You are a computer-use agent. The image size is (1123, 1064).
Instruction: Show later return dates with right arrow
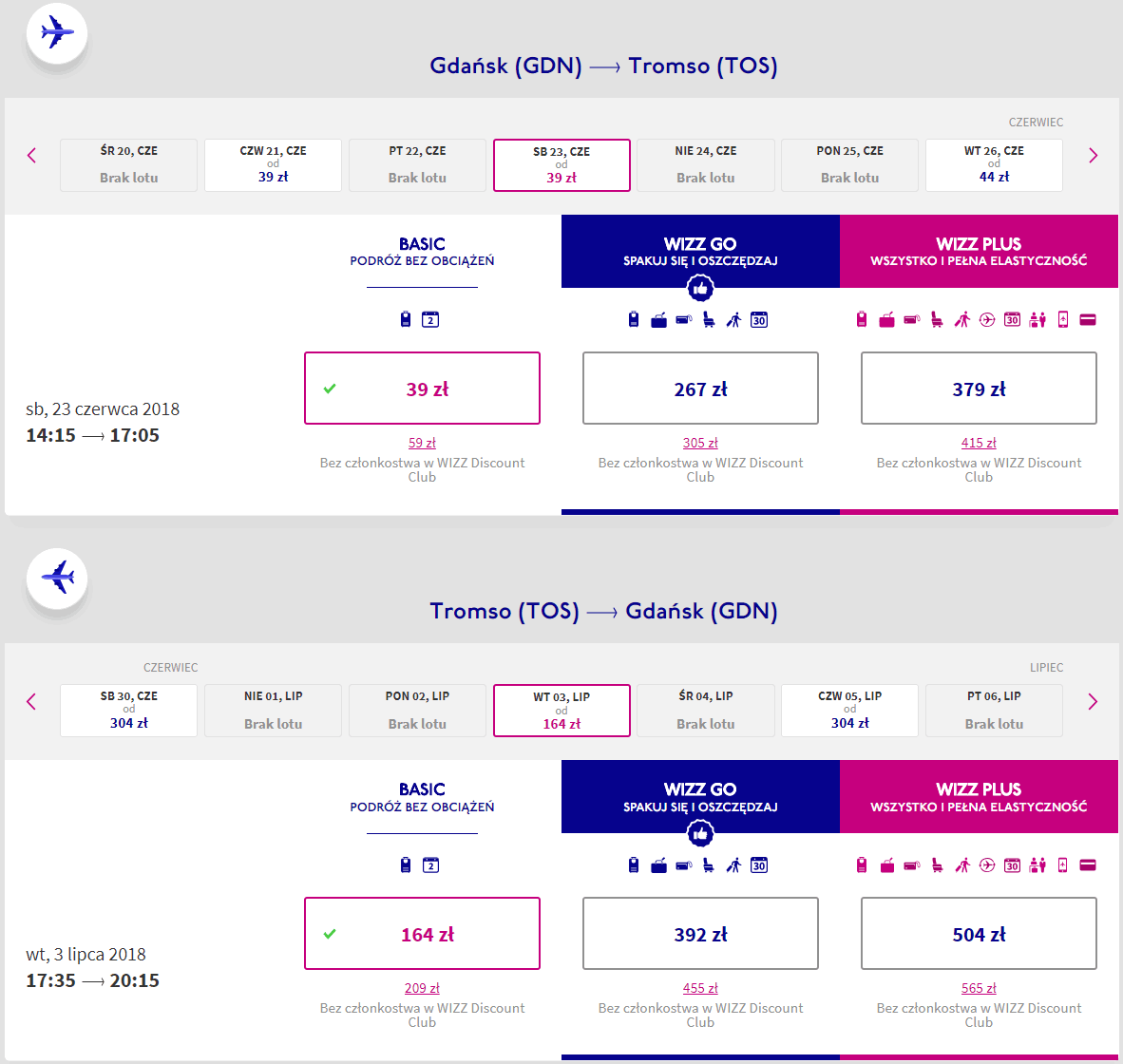click(x=1093, y=702)
